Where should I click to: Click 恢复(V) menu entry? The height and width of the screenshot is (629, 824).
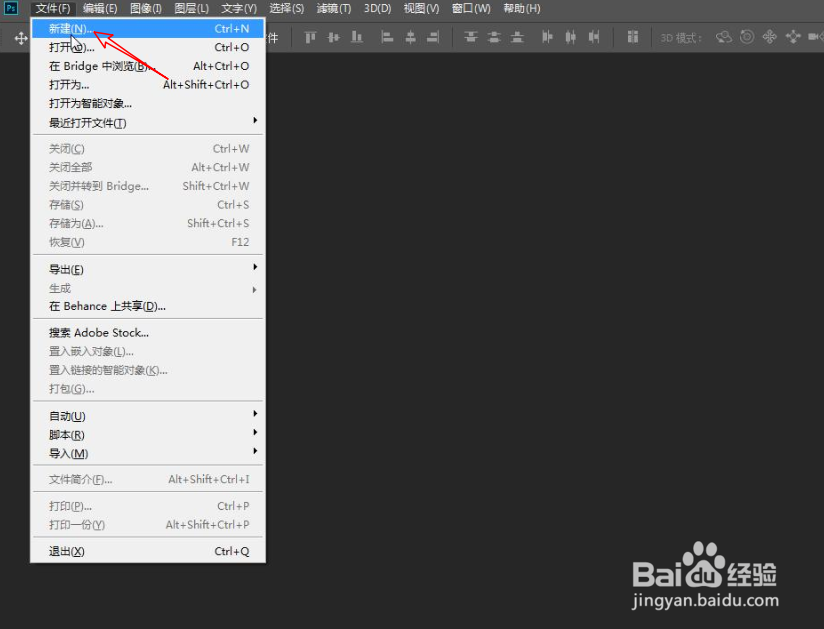(148, 242)
